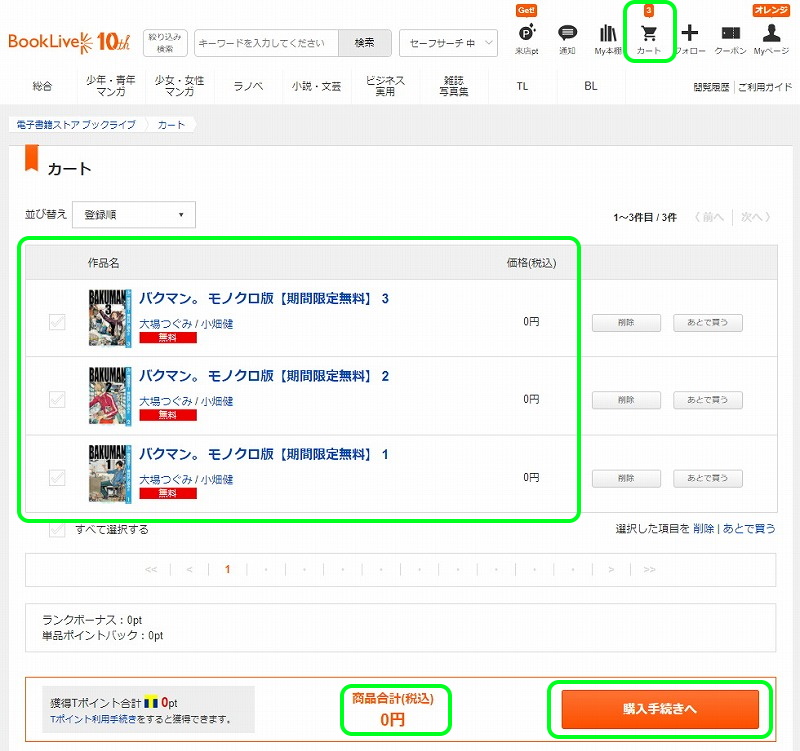Click the 検索 search button
This screenshot has width=800, height=751.
click(x=364, y=43)
